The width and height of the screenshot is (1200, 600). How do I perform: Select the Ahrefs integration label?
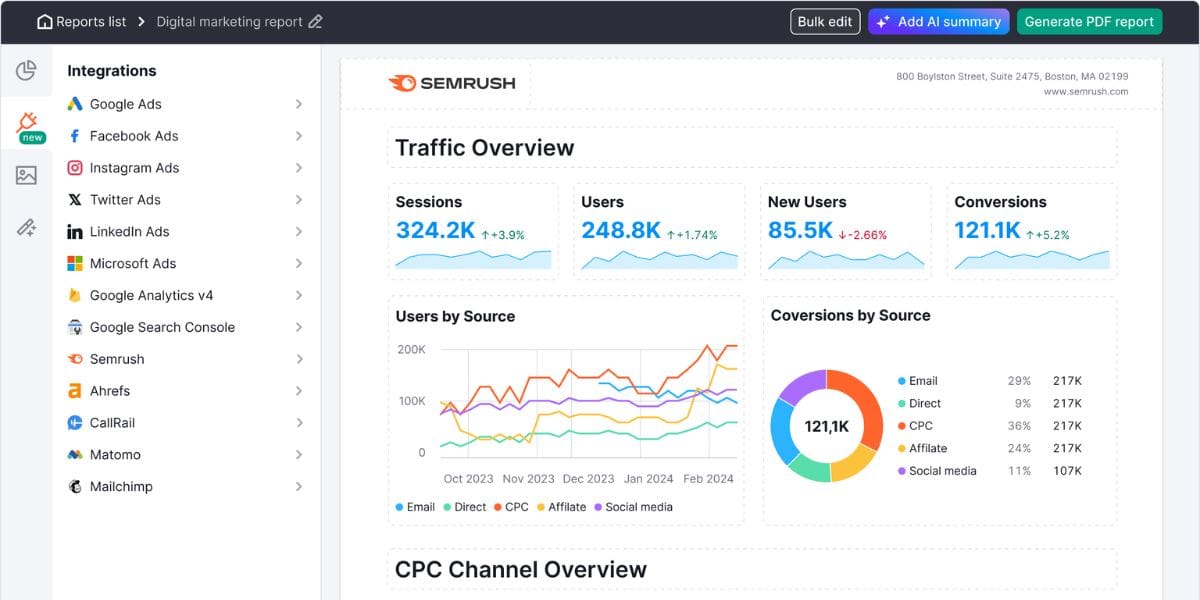pos(110,391)
